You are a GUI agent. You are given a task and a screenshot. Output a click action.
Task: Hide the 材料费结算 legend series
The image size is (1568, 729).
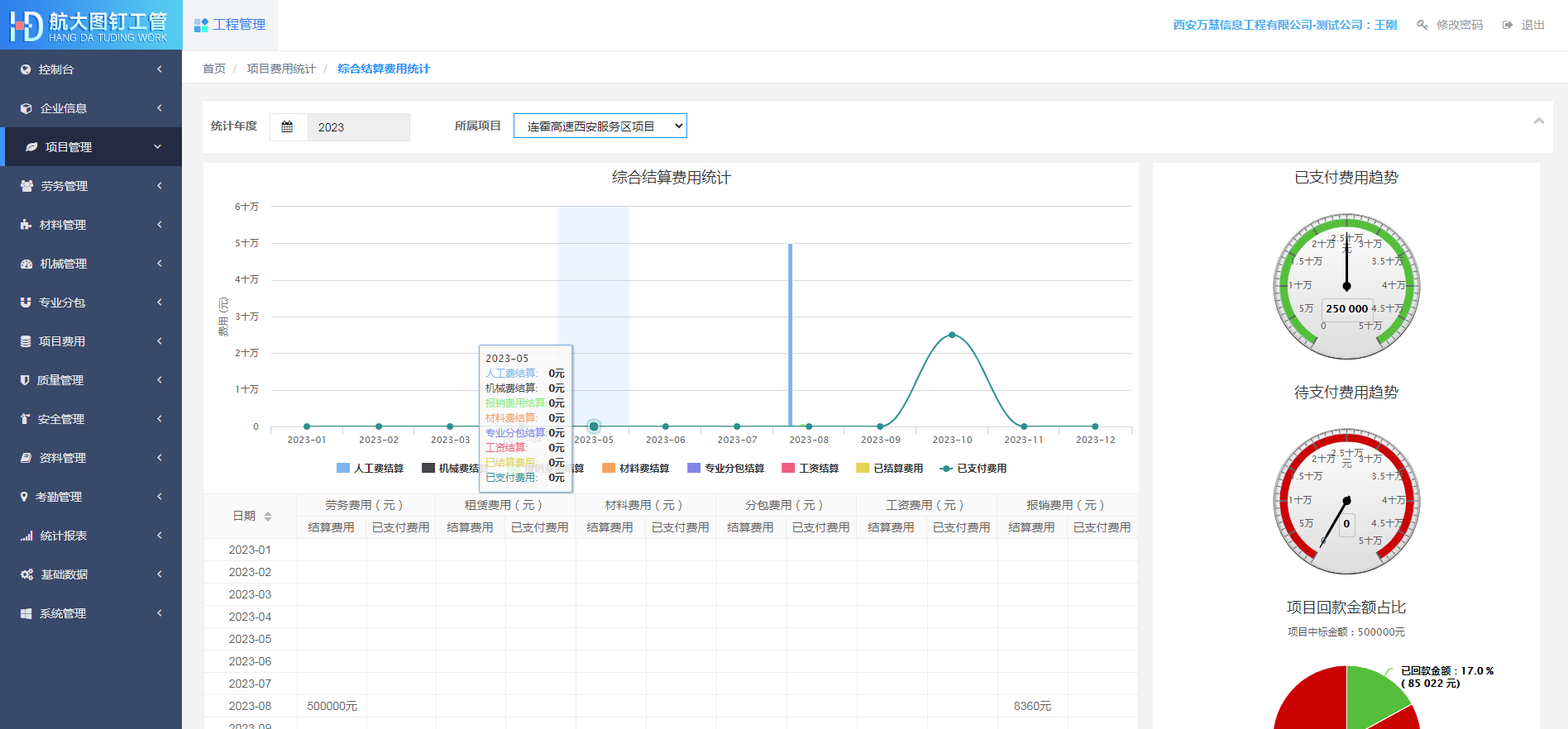click(x=635, y=469)
